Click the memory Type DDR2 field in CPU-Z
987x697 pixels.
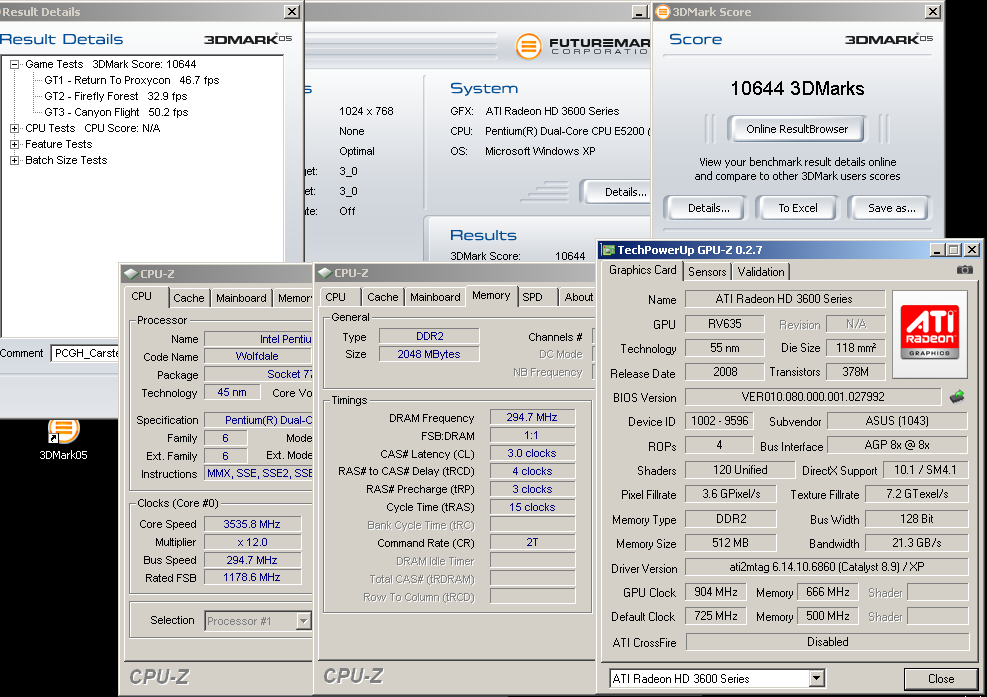(429, 336)
